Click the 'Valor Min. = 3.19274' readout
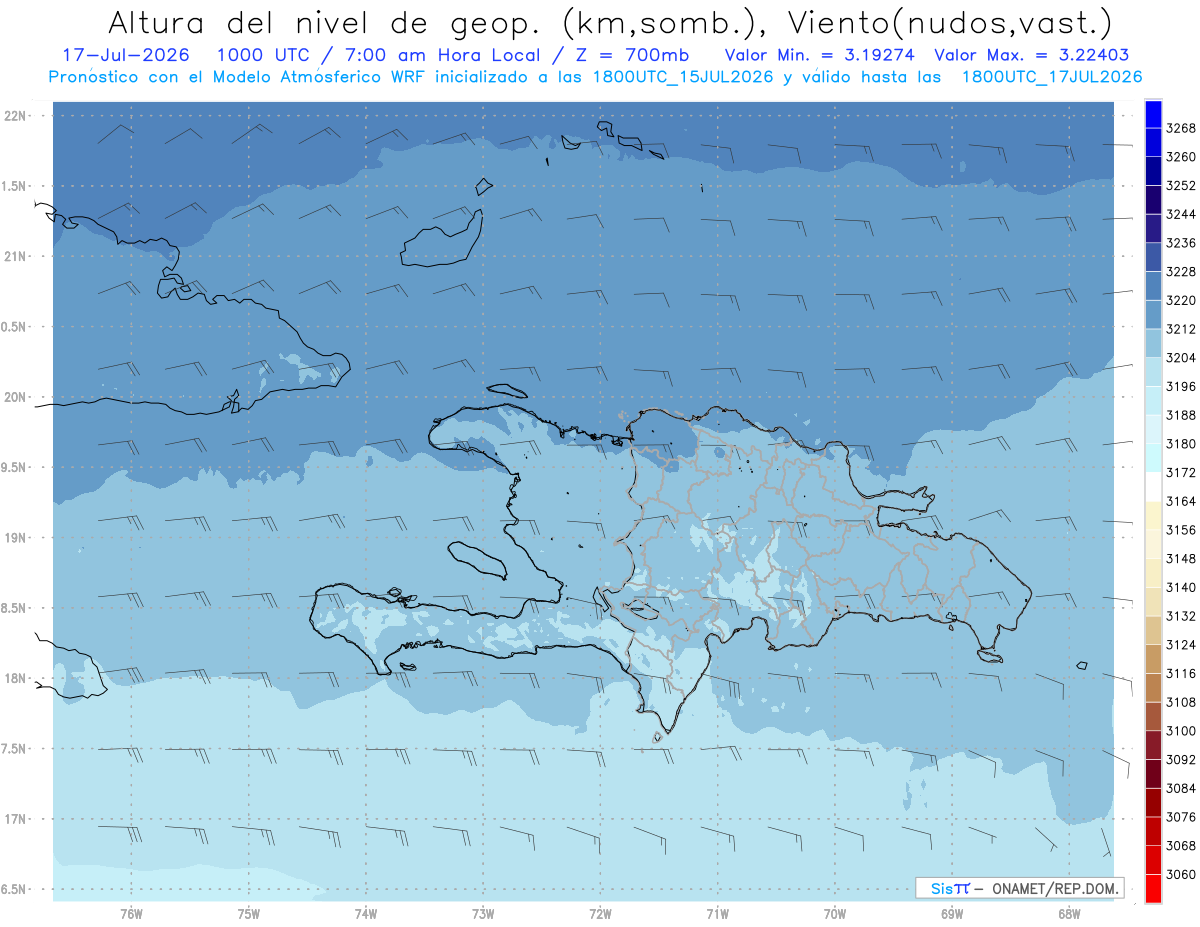This screenshot has height=927, width=1200. point(820,55)
